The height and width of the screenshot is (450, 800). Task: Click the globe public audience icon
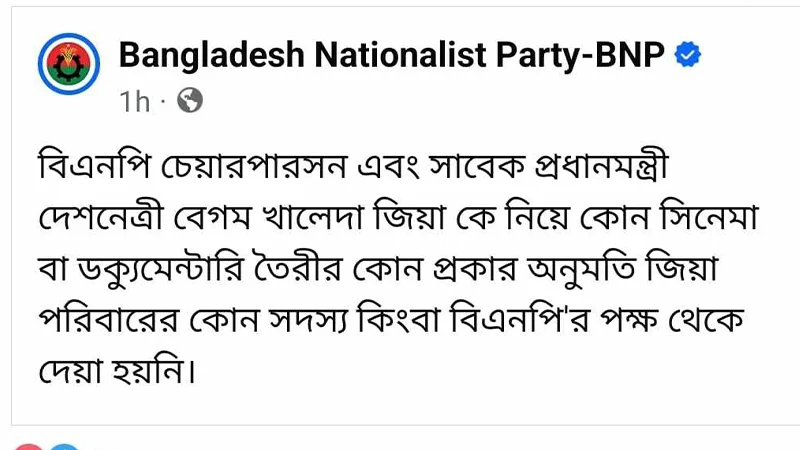(x=190, y=101)
